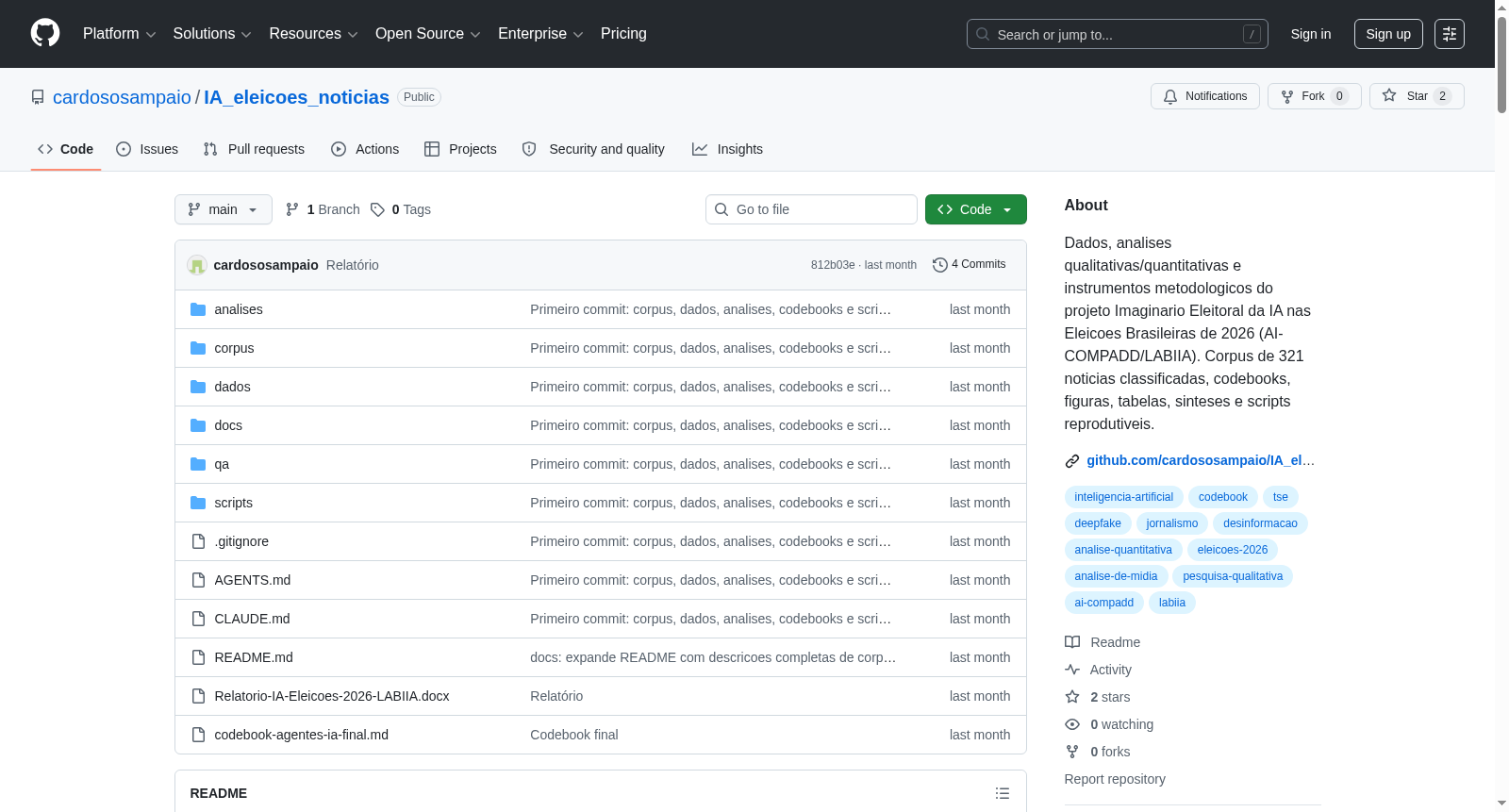Image resolution: width=1509 pixels, height=812 pixels.
Task: Open the Relatorio-IA-Eleicoes-2026-LABIIA.docx file
Action: [x=332, y=696]
